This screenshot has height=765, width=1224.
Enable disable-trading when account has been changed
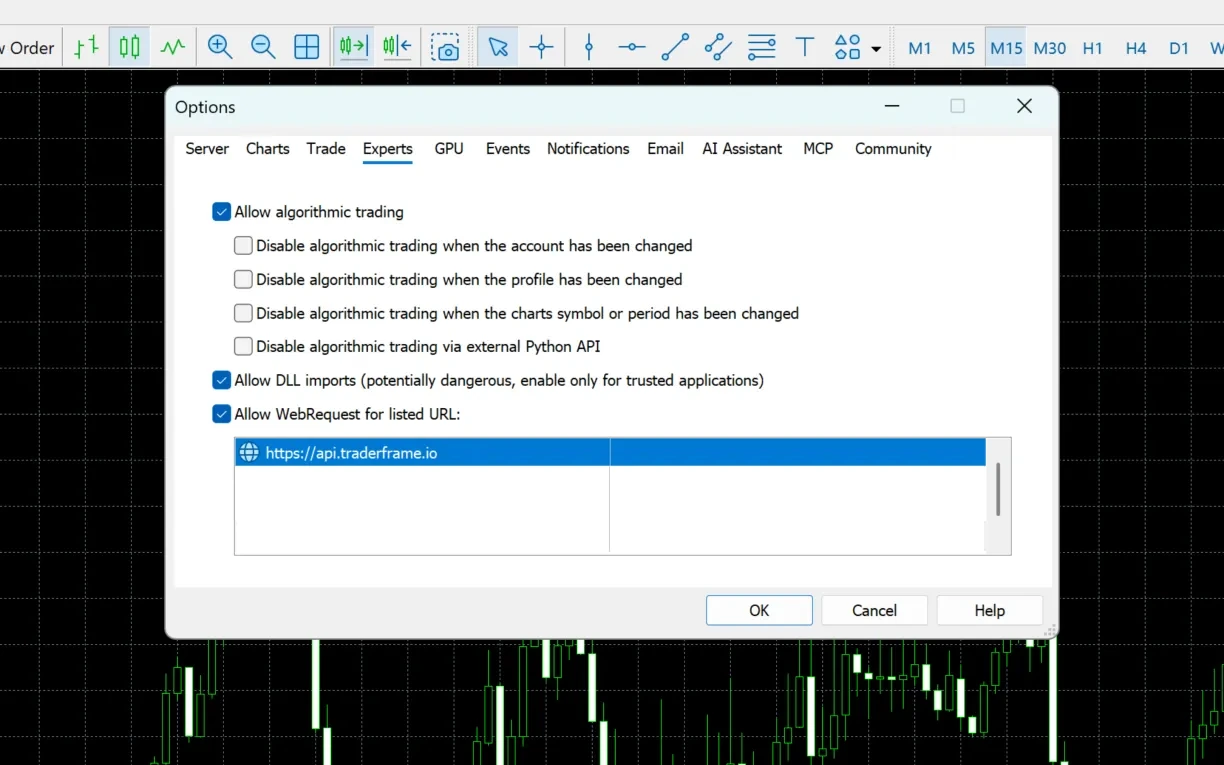point(243,245)
